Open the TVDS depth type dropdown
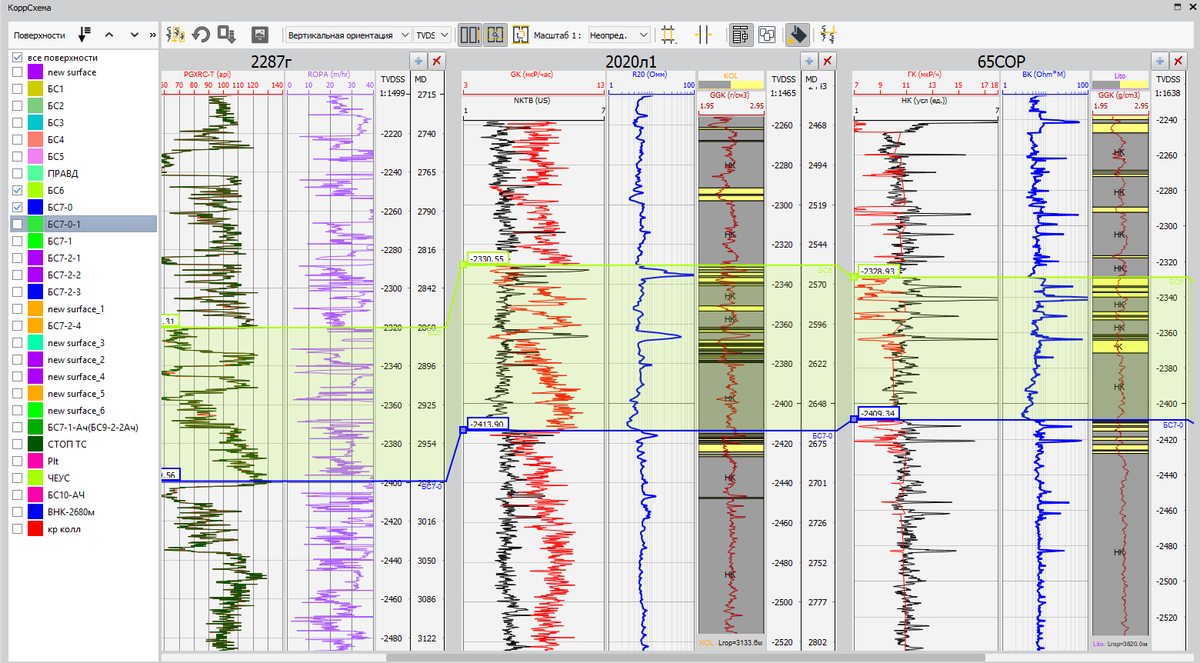This screenshot has height=663, width=1200. coord(431,34)
